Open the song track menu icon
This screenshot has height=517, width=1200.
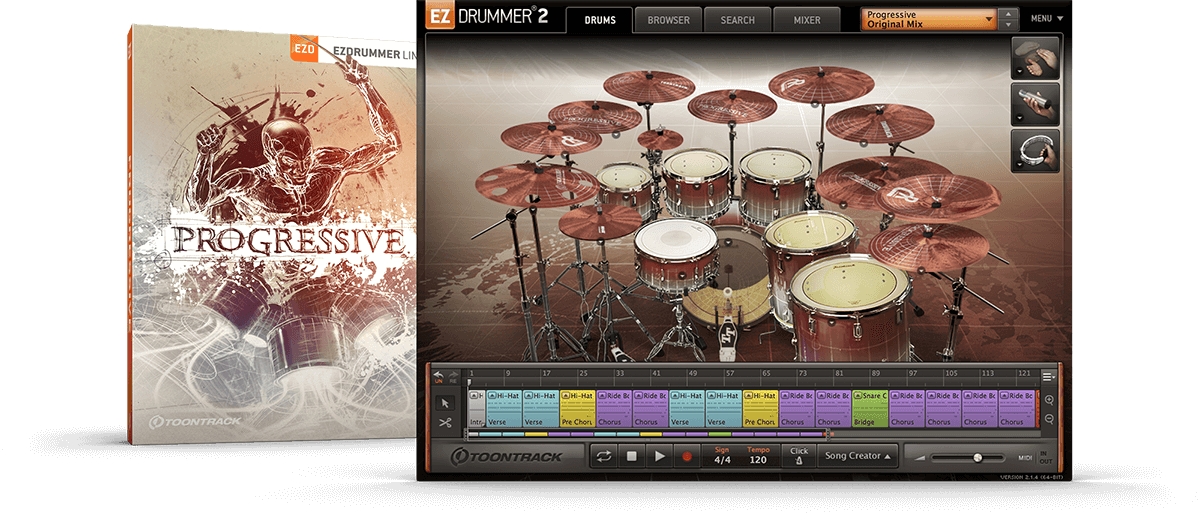(x=1048, y=376)
